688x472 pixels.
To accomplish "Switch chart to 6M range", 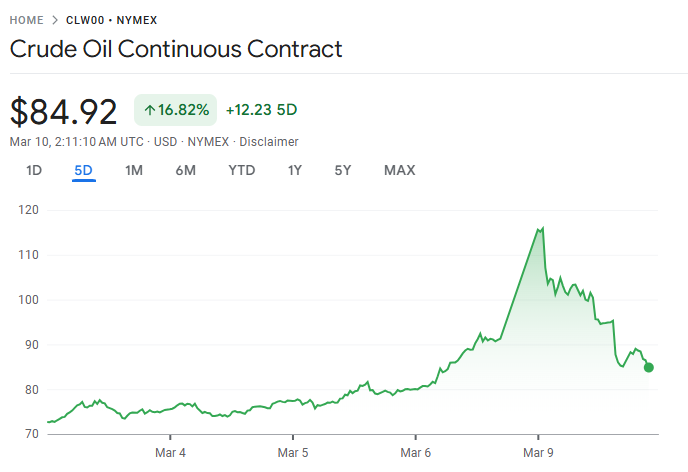I will 185,170.
